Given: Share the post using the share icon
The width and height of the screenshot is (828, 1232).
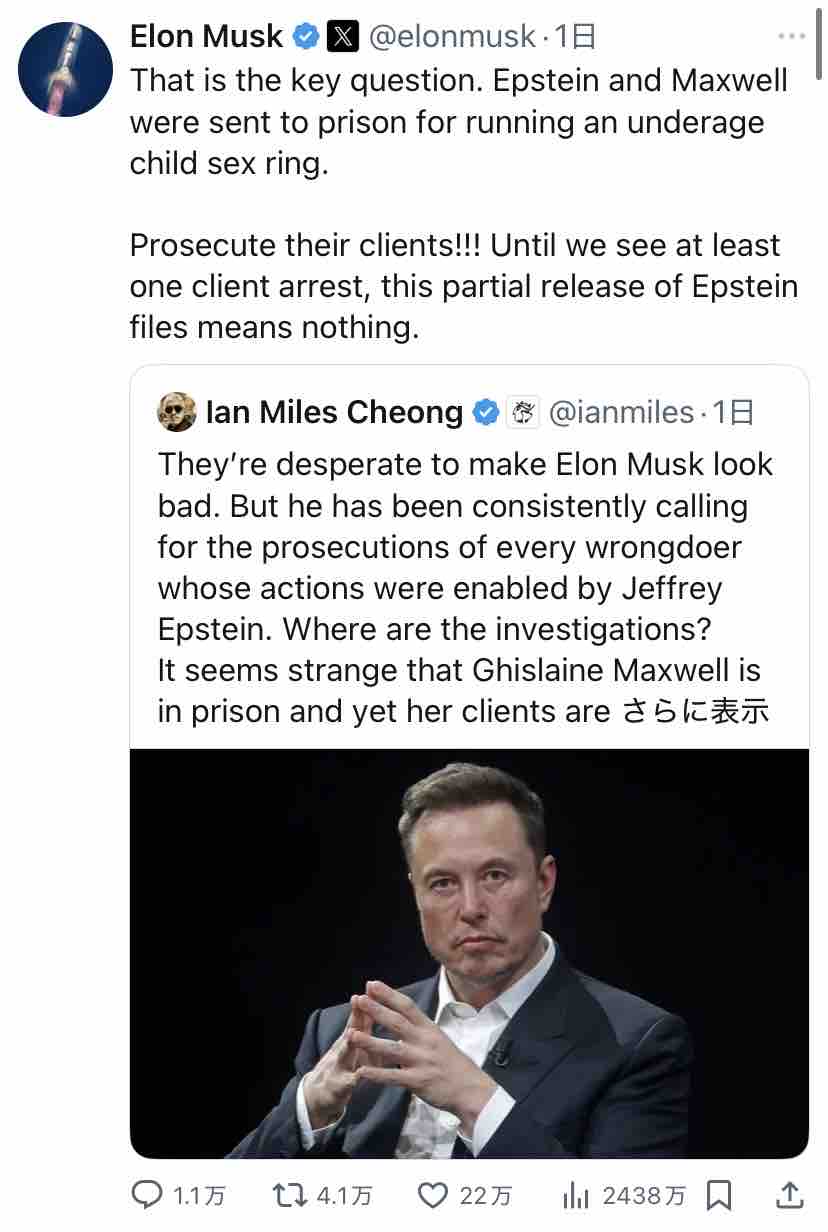Looking at the screenshot, I should pyautogui.click(x=789, y=1194).
